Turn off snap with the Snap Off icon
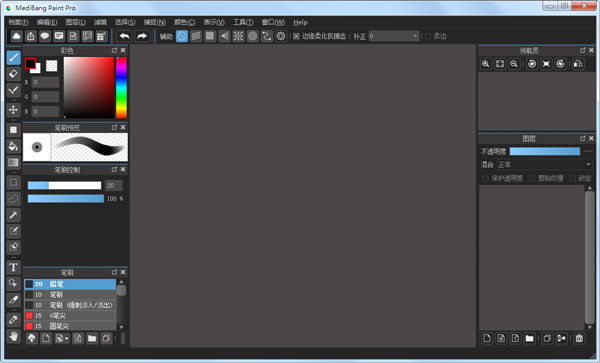 click(182, 36)
